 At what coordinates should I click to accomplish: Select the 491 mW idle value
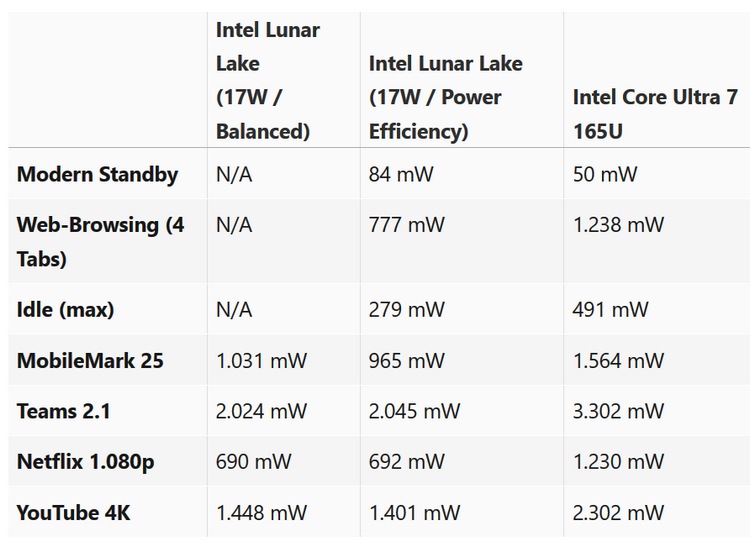[x=611, y=310]
